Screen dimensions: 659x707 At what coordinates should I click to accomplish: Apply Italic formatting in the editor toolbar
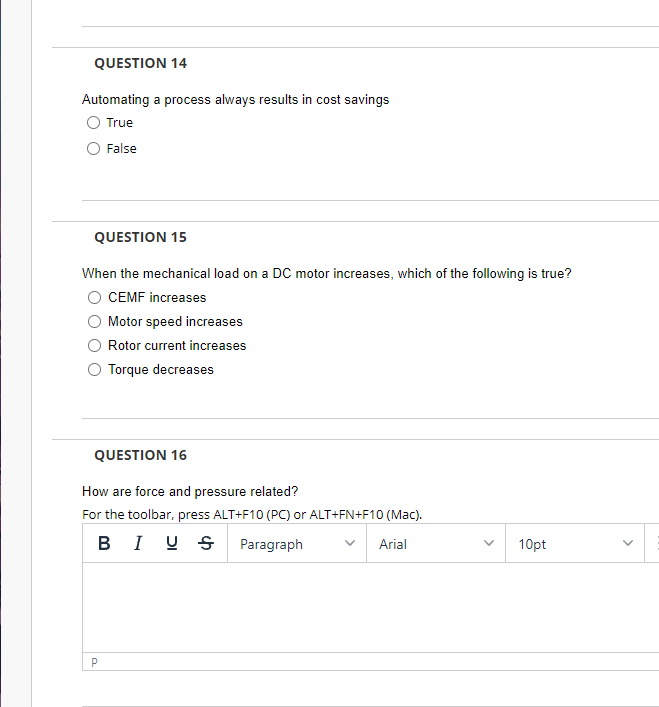coord(138,543)
